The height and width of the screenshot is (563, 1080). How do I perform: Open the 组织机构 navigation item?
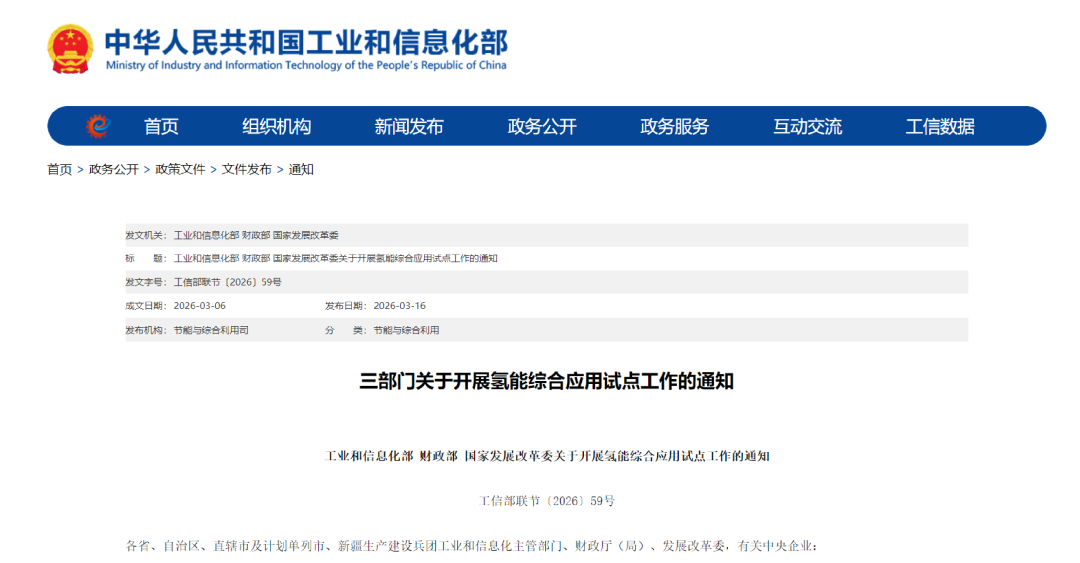click(x=276, y=127)
